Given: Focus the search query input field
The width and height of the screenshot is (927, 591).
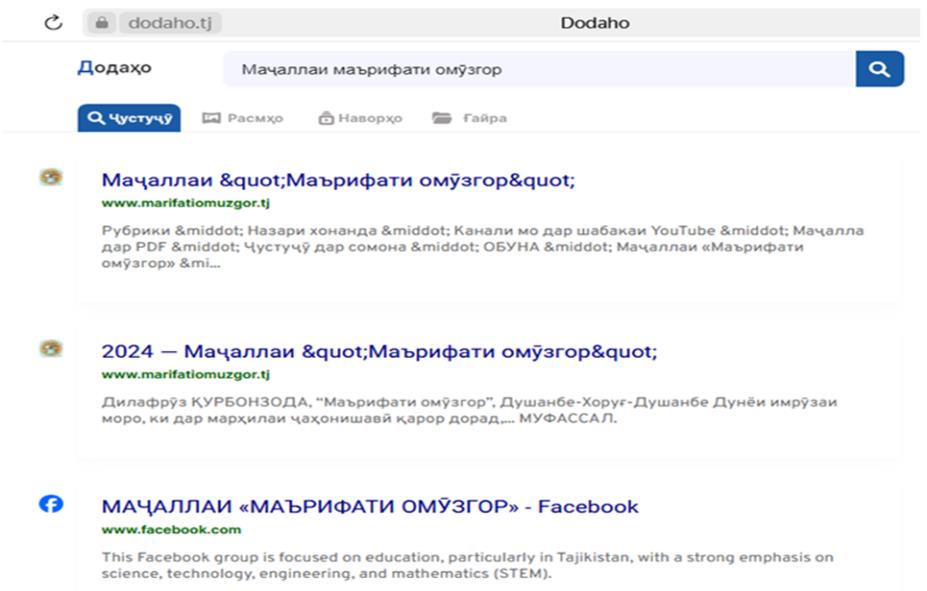Looking at the screenshot, I should pos(539,69).
